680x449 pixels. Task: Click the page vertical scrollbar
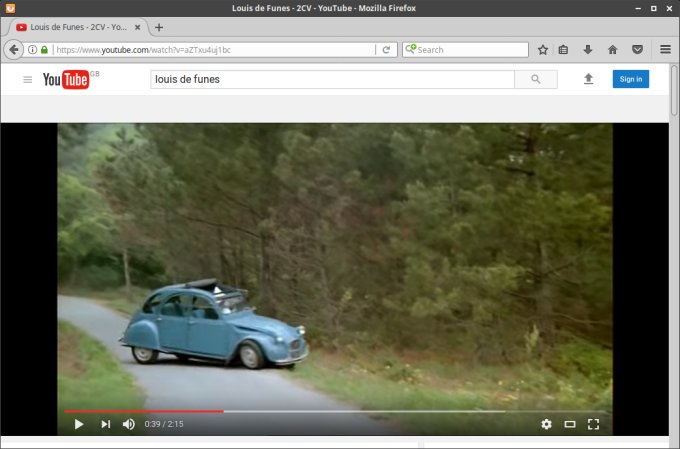[674, 90]
